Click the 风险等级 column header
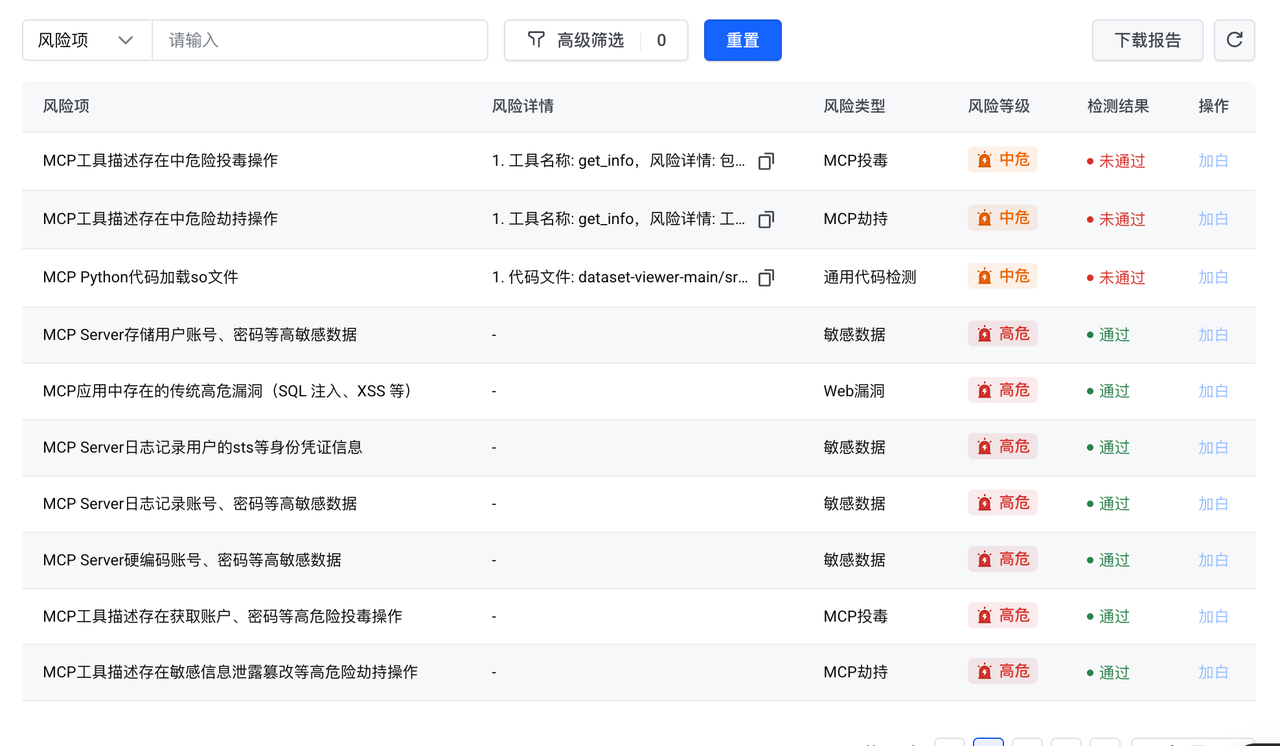1280x746 pixels. click(x=998, y=106)
